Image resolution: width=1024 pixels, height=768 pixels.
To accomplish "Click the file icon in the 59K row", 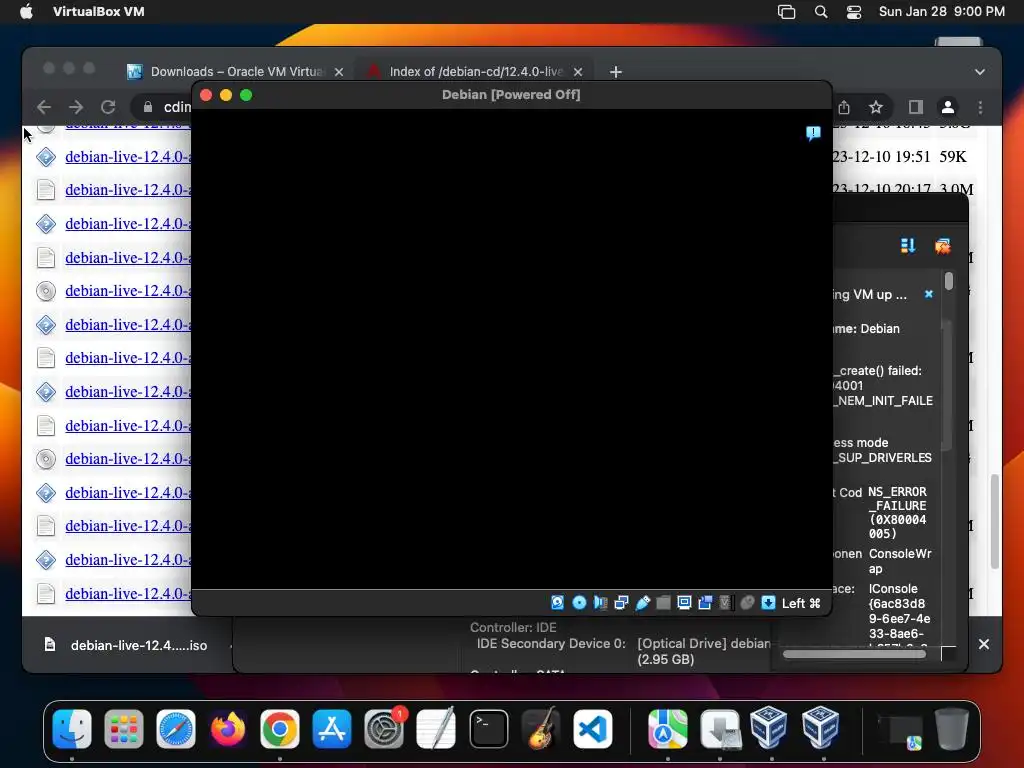I will (x=46, y=157).
